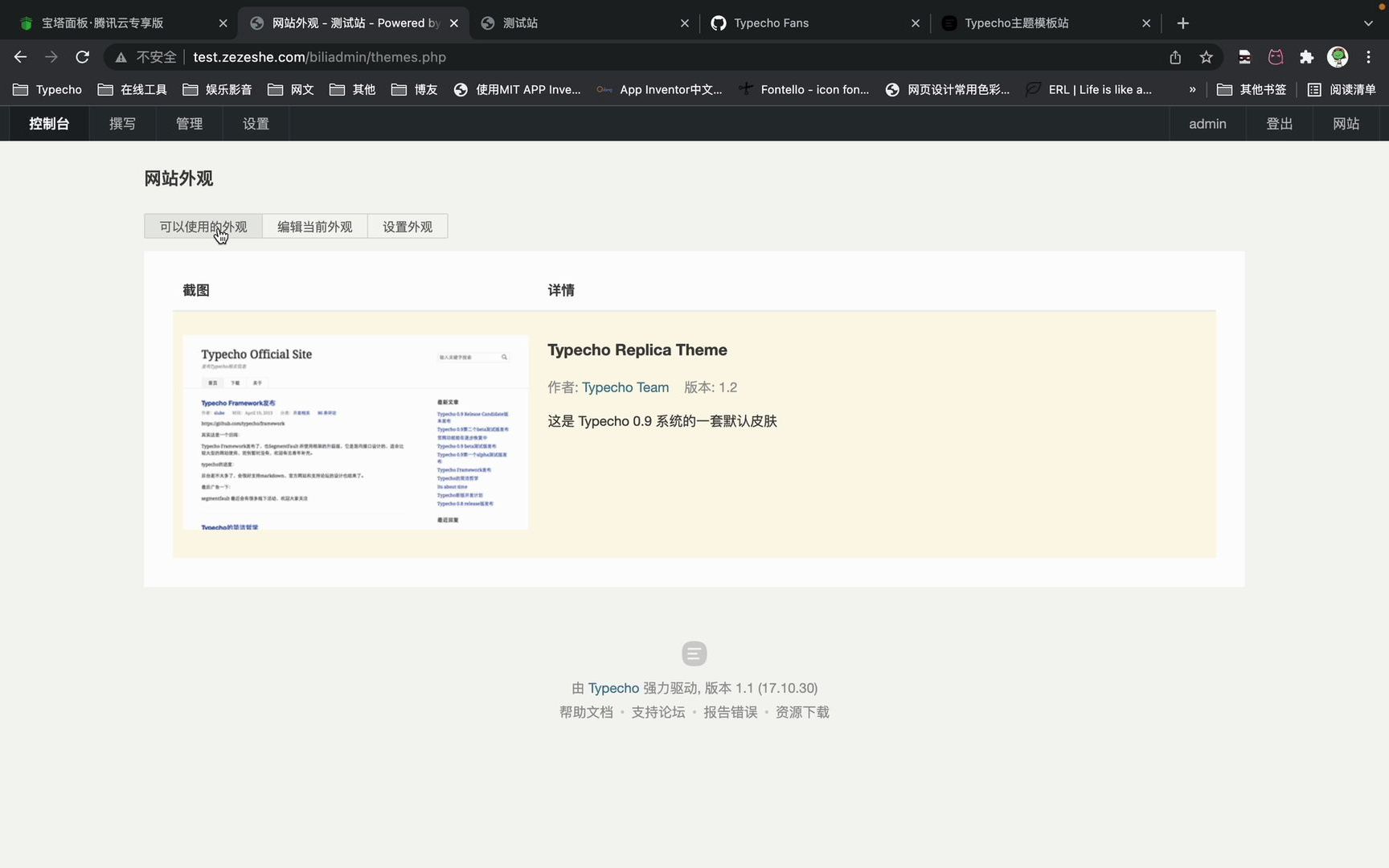1389x868 pixels.
Task: Open the App Inventor中文 bookmark
Action: pos(659,90)
